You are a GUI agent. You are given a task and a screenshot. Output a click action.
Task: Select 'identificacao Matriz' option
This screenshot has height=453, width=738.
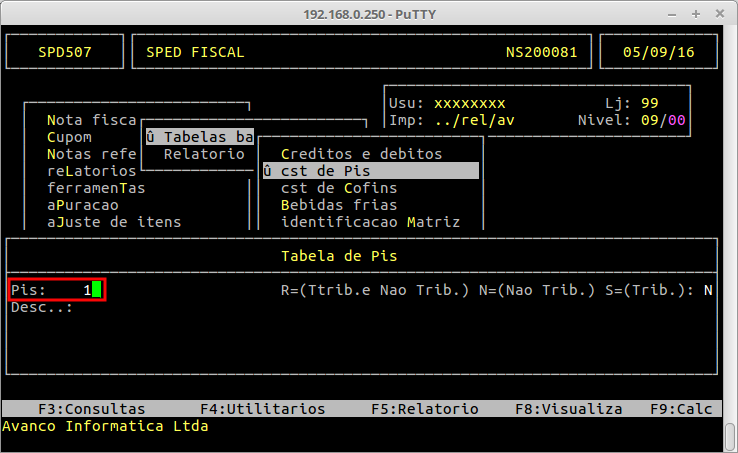tap(370, 222)
